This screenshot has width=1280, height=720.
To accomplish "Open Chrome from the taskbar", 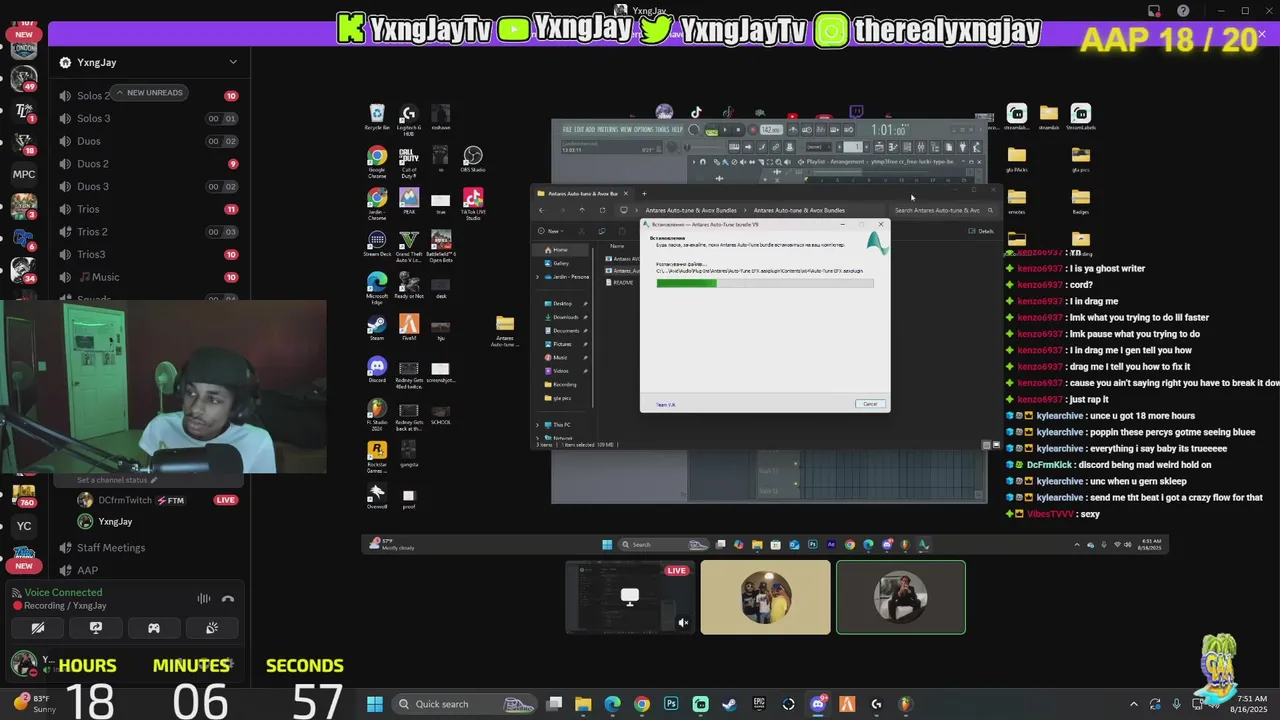I will [x=642, y=704].
